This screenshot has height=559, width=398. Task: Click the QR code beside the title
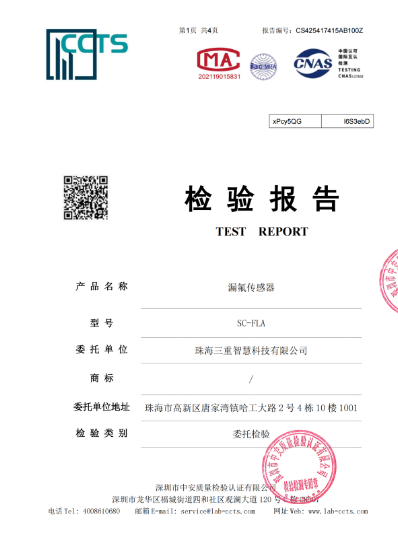86,198
